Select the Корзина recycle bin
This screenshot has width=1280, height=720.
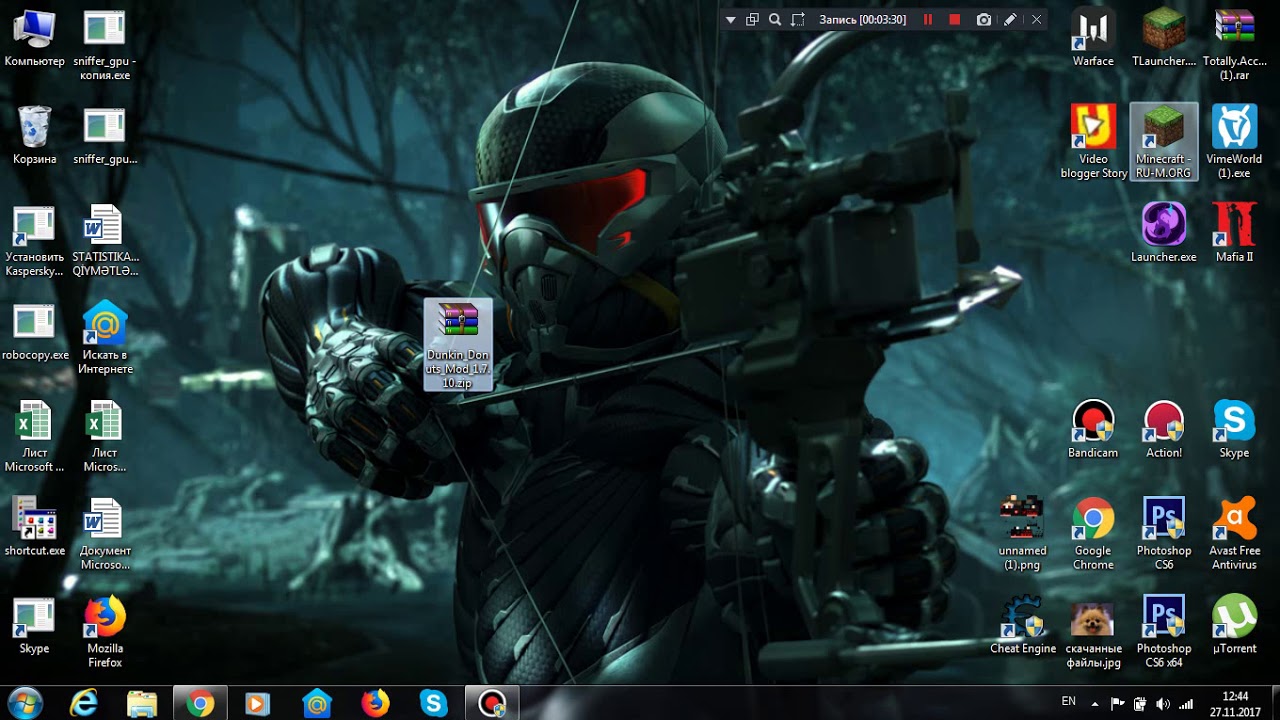coord(34,135)
